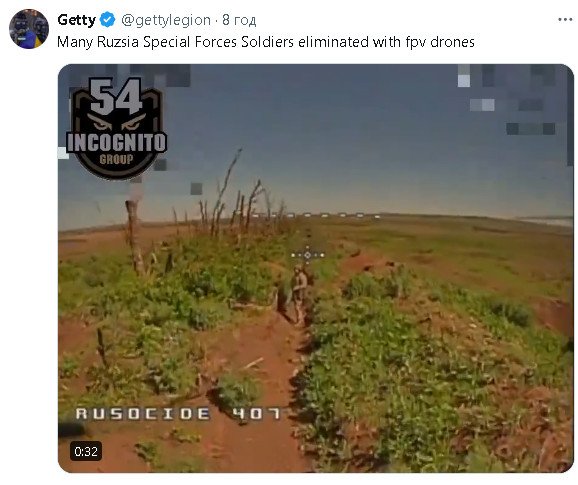Play the embedded drone video
The height and width of the screenshot is (485, 578).
click(x=316, y=268)
